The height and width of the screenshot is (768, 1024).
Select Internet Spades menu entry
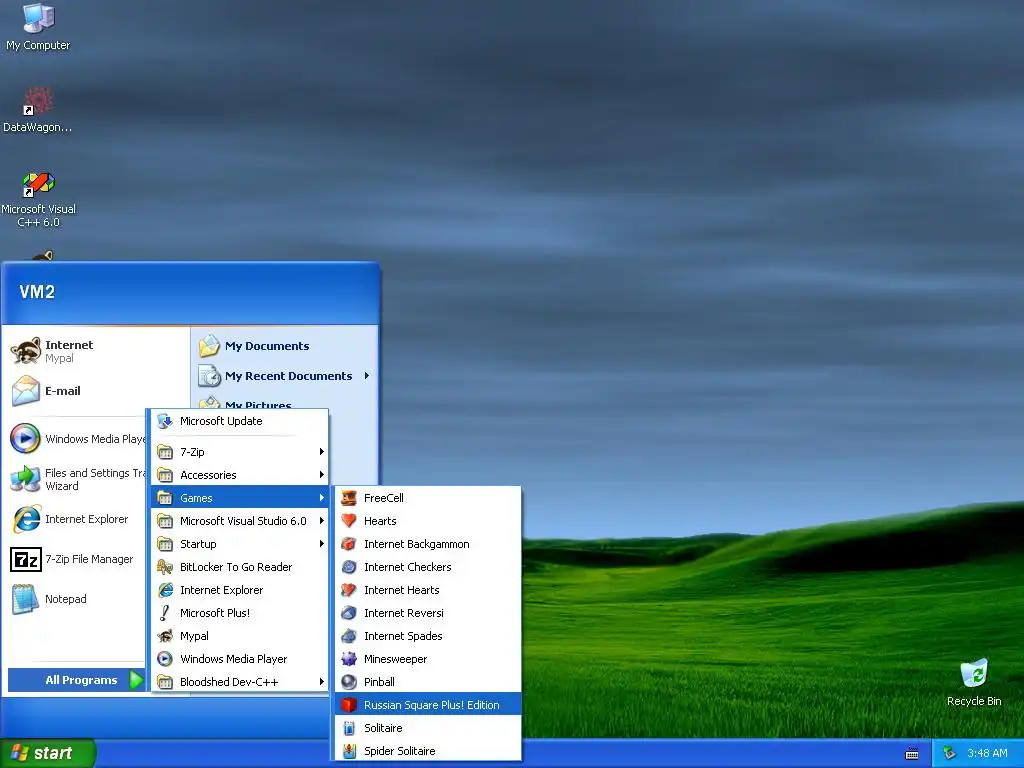pyautogui.click(x=428, y=635)
